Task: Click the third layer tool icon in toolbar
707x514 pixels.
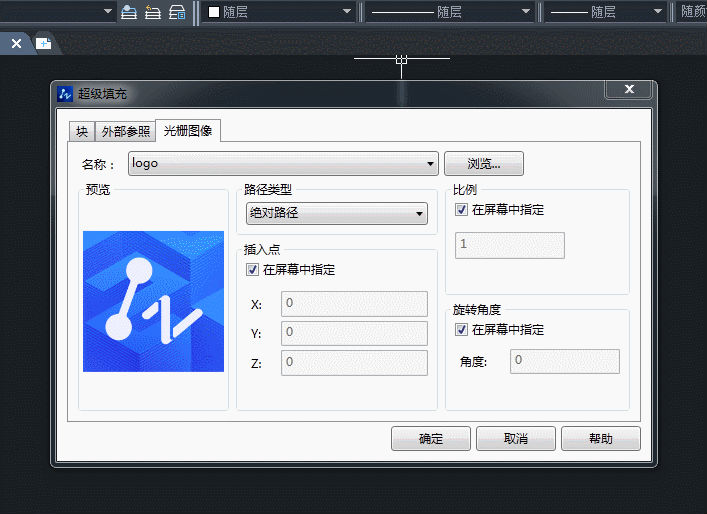Action: [176, 12]
